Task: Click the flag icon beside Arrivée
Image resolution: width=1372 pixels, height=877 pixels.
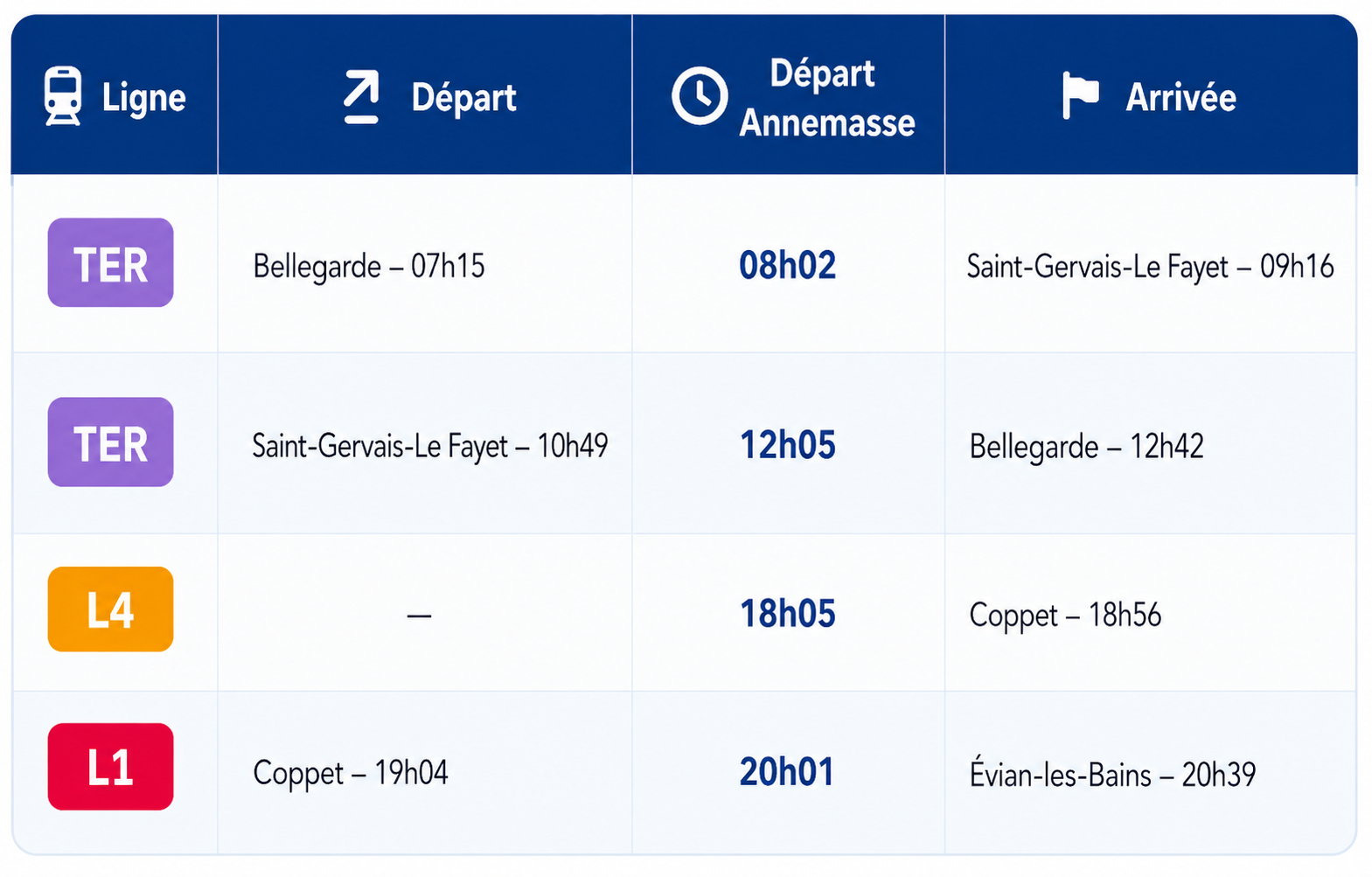Action: point(1081,95)
